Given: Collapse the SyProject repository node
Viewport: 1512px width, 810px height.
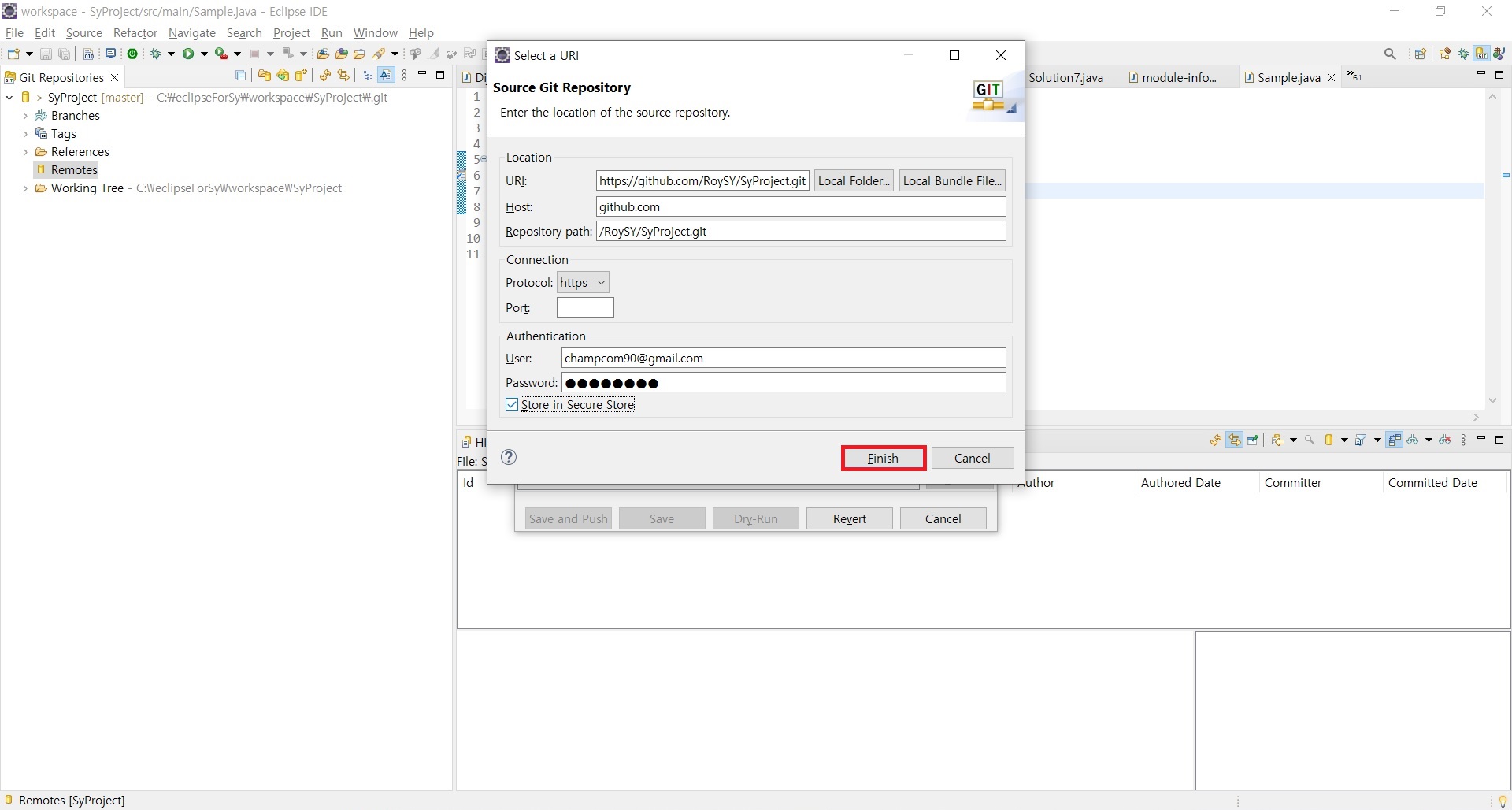Looking at the screenshot, I should tap(9, 98).
